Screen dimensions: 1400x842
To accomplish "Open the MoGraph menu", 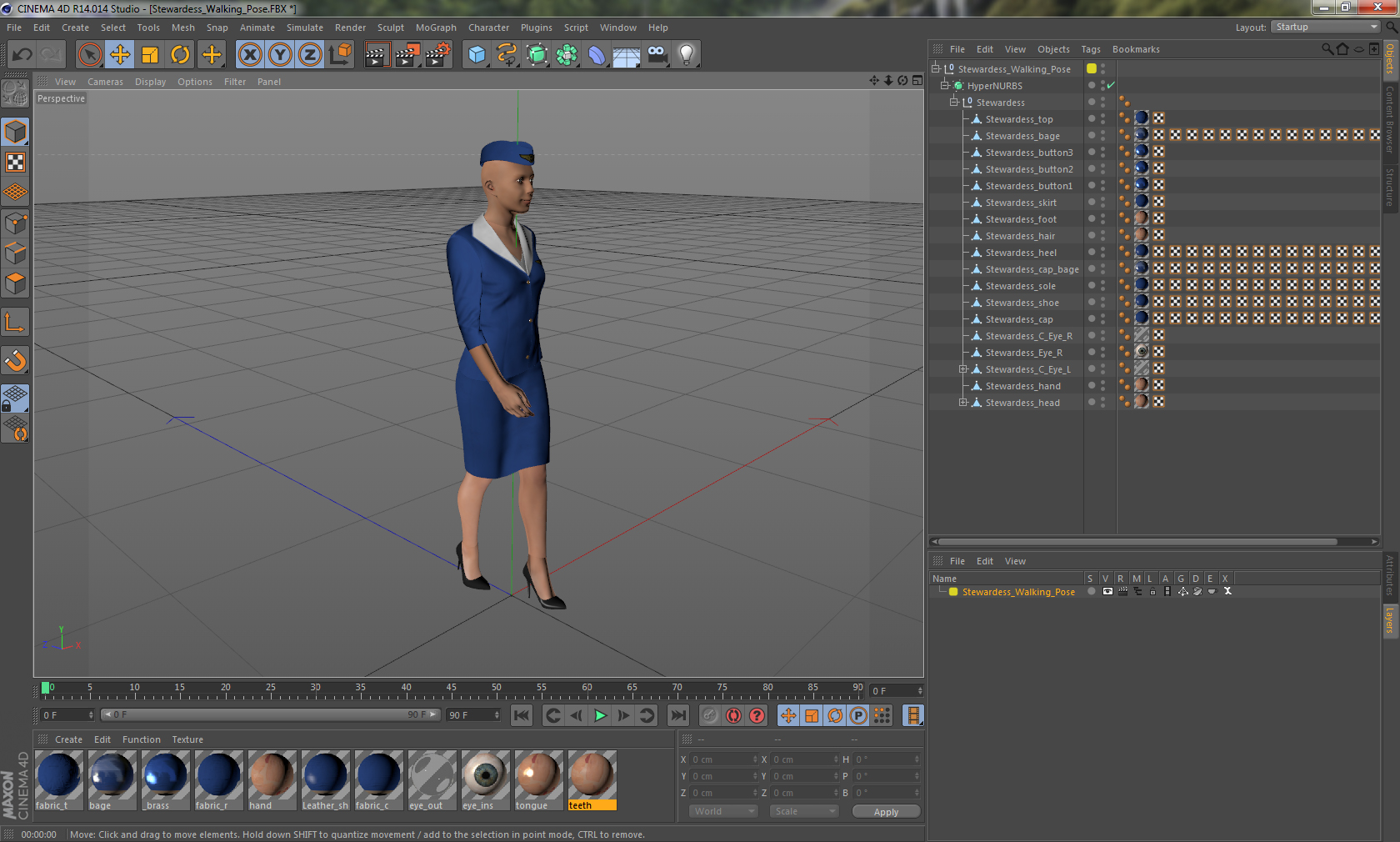I will coord(436,28).
